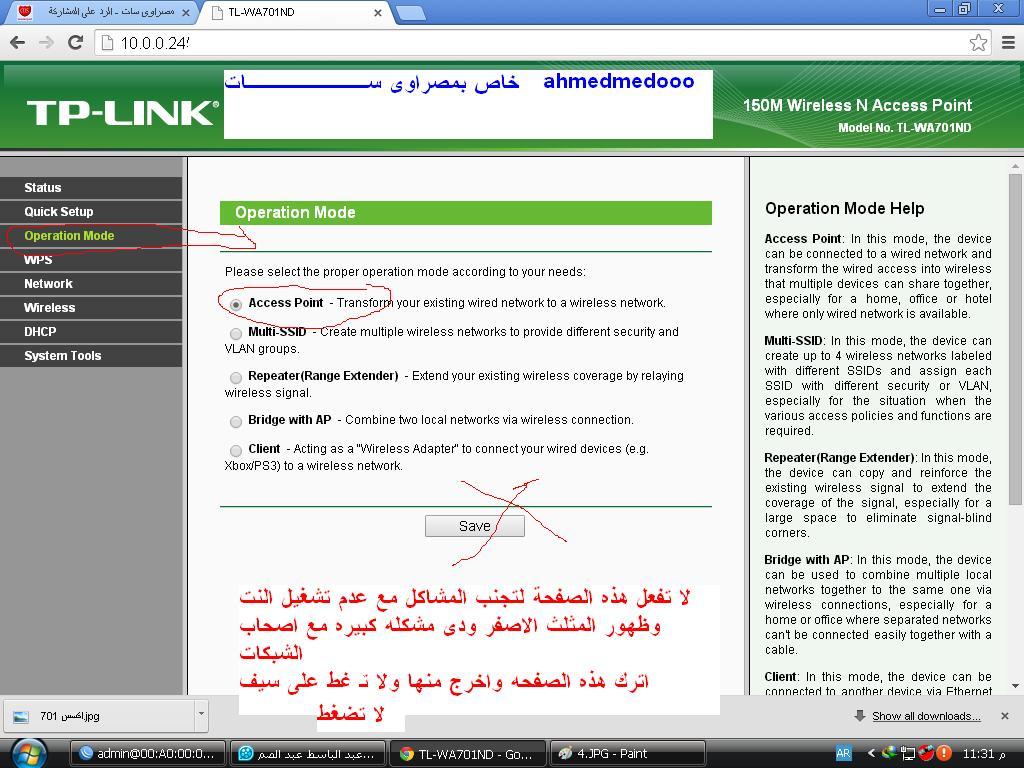Reload the page with refresh icon
Image resolution: width=1024 pixels, height=768 pixels.
coord(76,42)
